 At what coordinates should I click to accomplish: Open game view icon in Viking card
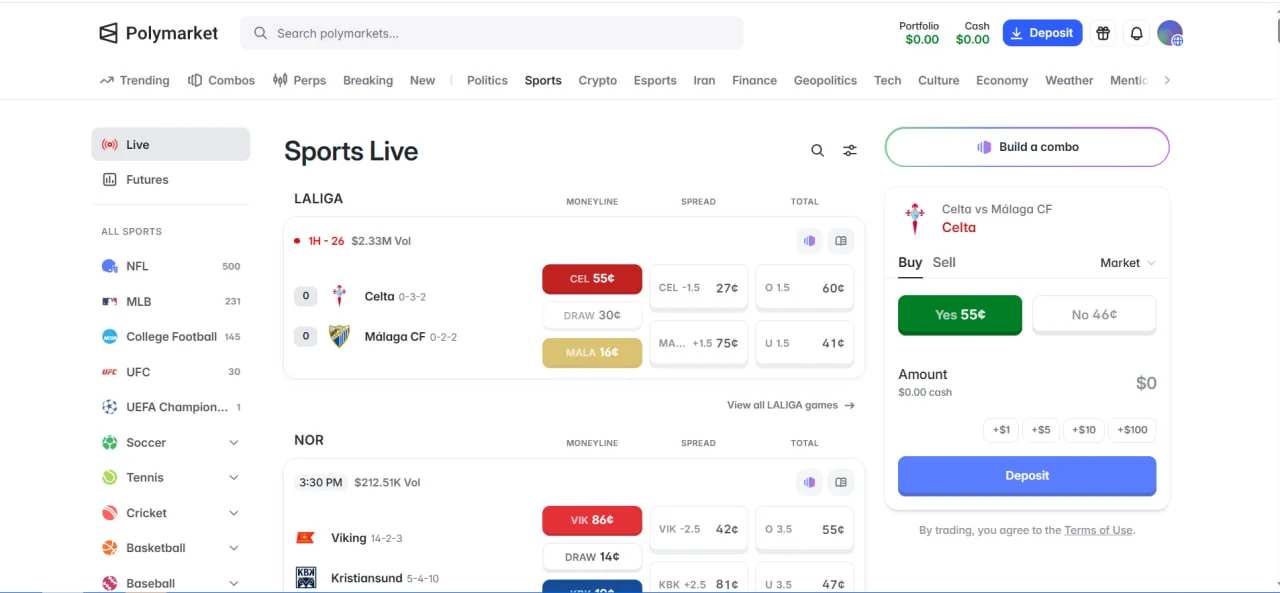click(x=841, y=482)
